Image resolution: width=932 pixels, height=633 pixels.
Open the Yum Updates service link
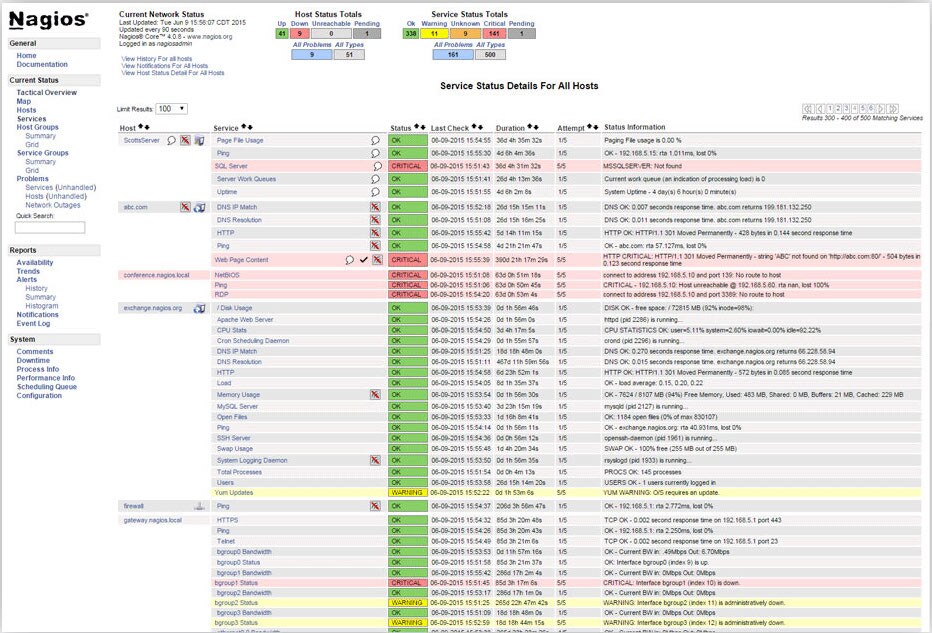[234, 493]
